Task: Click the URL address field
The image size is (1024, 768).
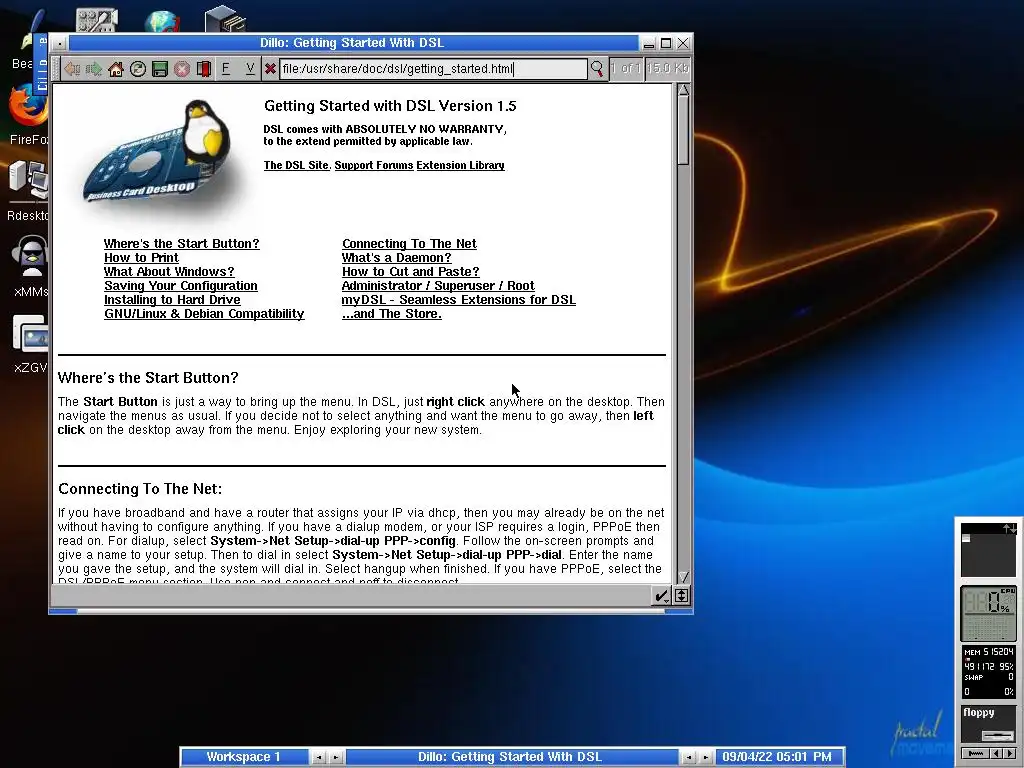Action: coord(434,69)
